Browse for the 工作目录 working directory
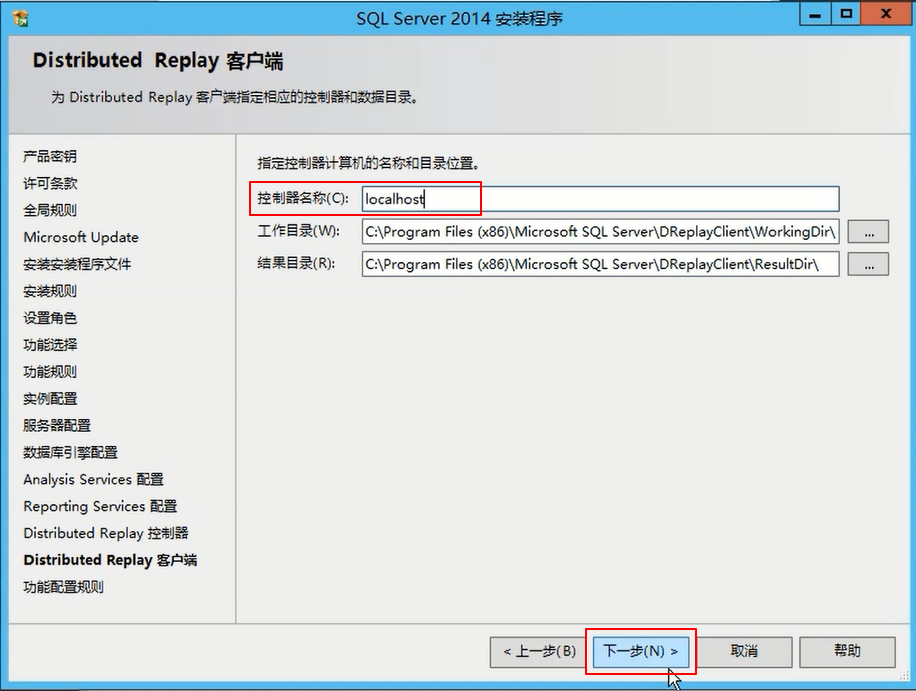Image resolution: width=916 pixels, height=691 pixels. (x=869, y=232)
